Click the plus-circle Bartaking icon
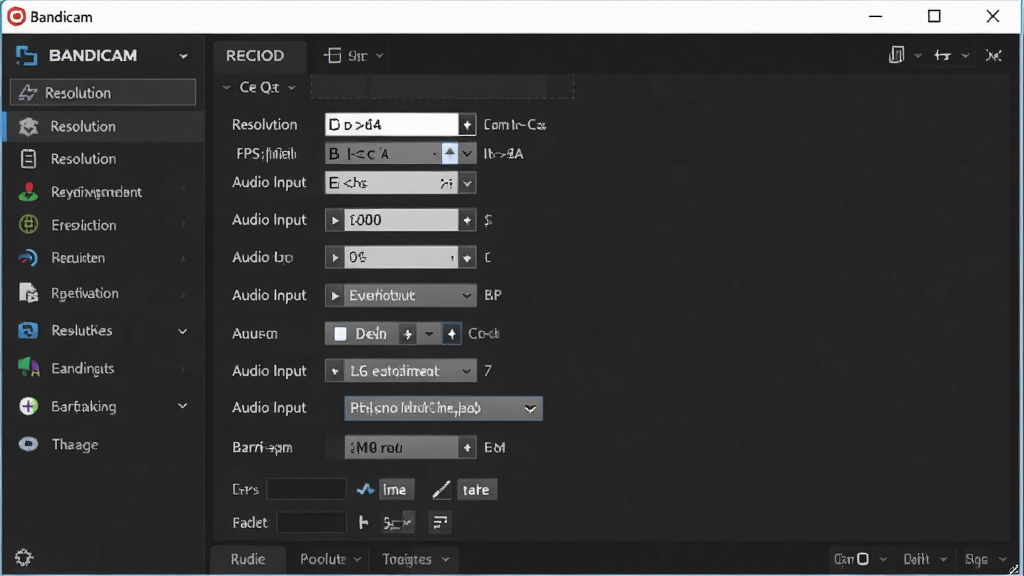Screen dimensions: 1024x576 click(28, 406)
